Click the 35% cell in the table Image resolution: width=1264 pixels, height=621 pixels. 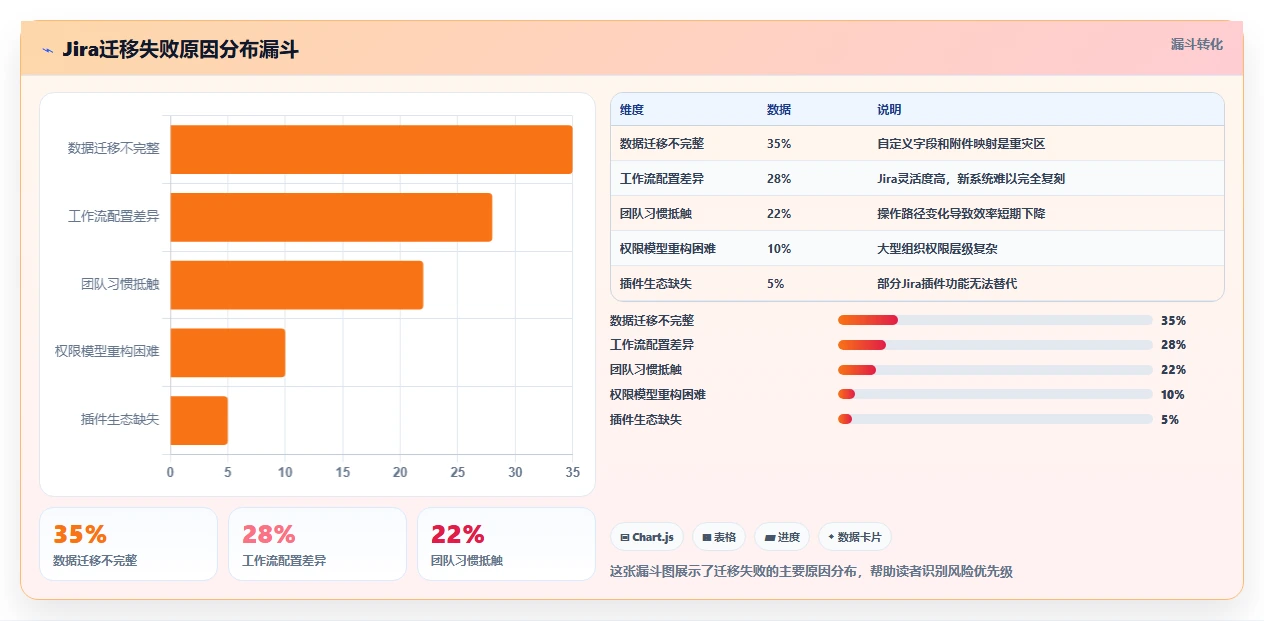pyautogui.click(x=779, y=144)
